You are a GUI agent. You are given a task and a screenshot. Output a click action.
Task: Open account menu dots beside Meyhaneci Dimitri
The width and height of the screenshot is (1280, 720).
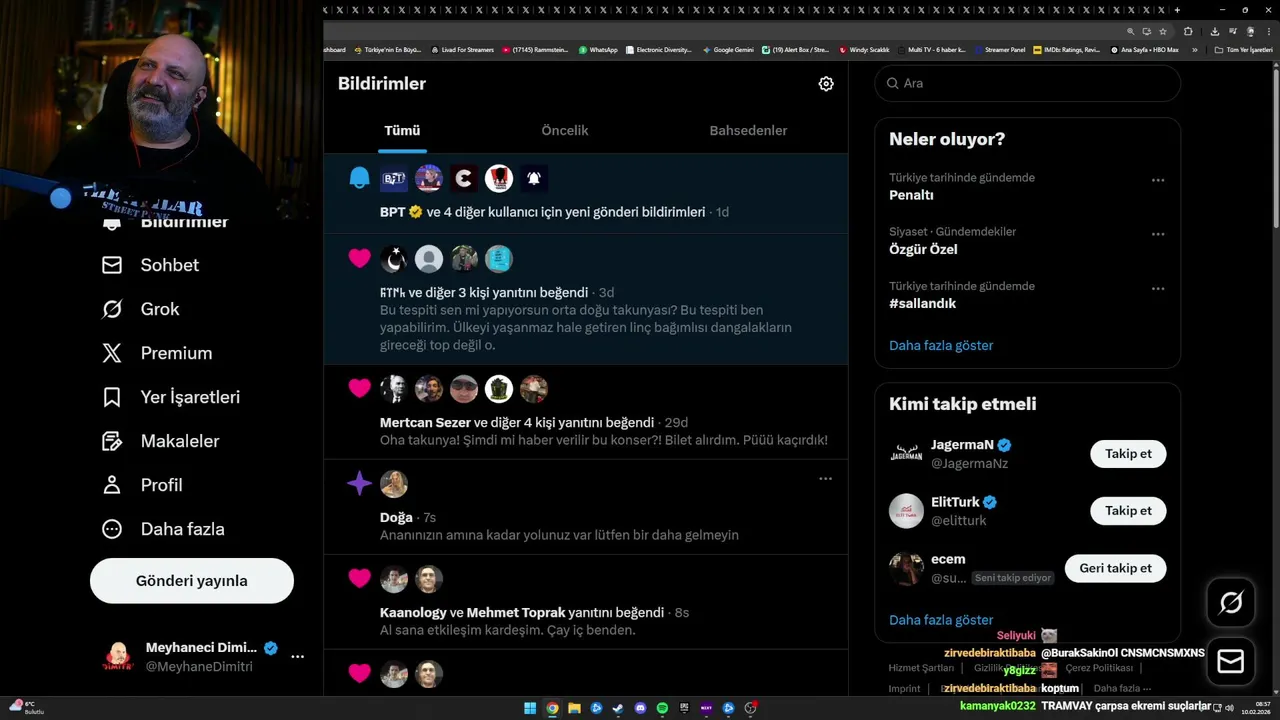(297, 657)
